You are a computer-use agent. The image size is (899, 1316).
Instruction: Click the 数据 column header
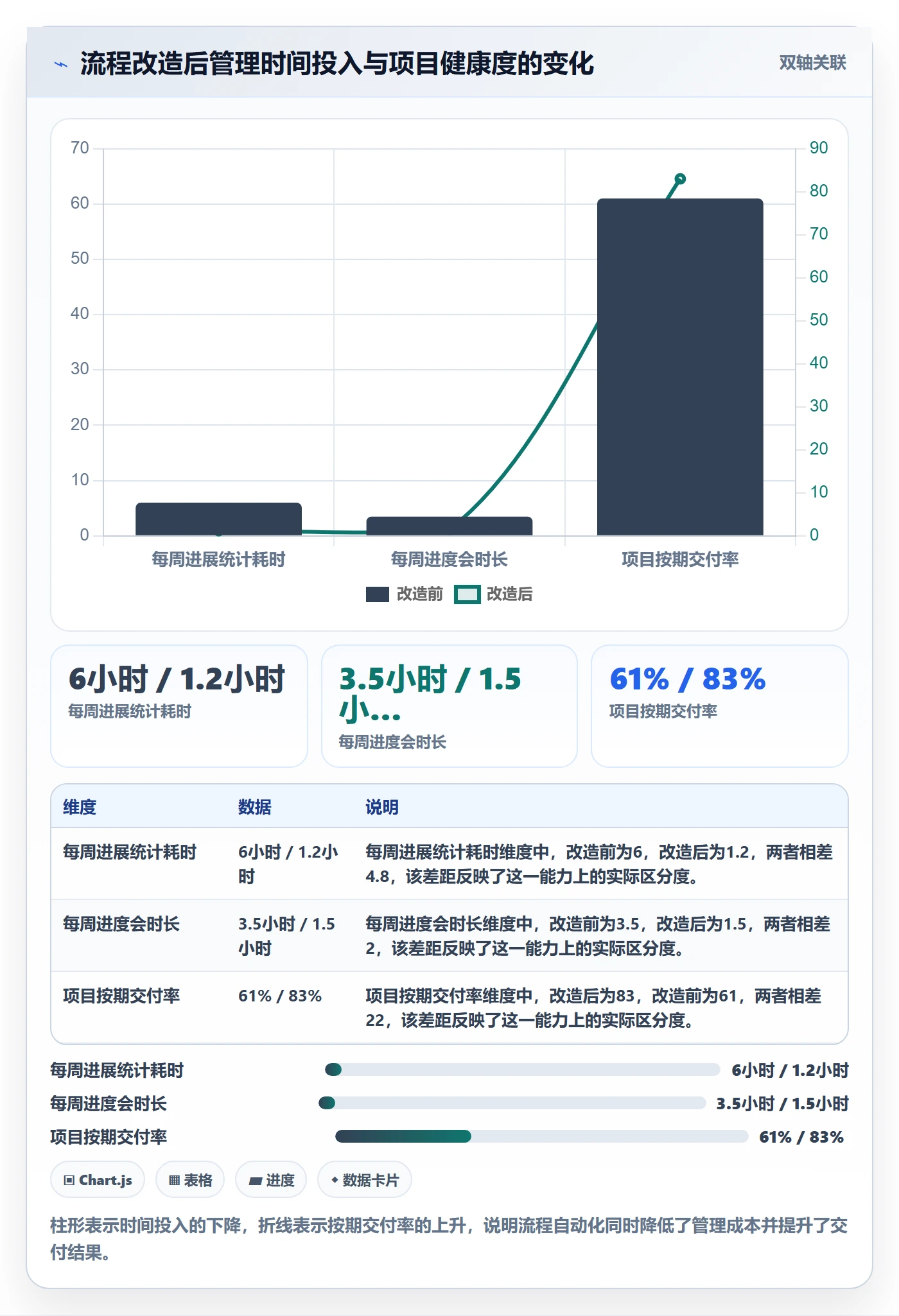pos(254,807)
